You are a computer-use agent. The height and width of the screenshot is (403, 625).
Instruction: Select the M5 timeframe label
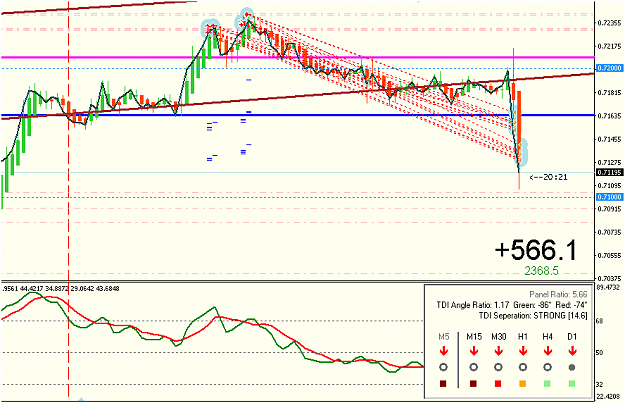point(444,337)
